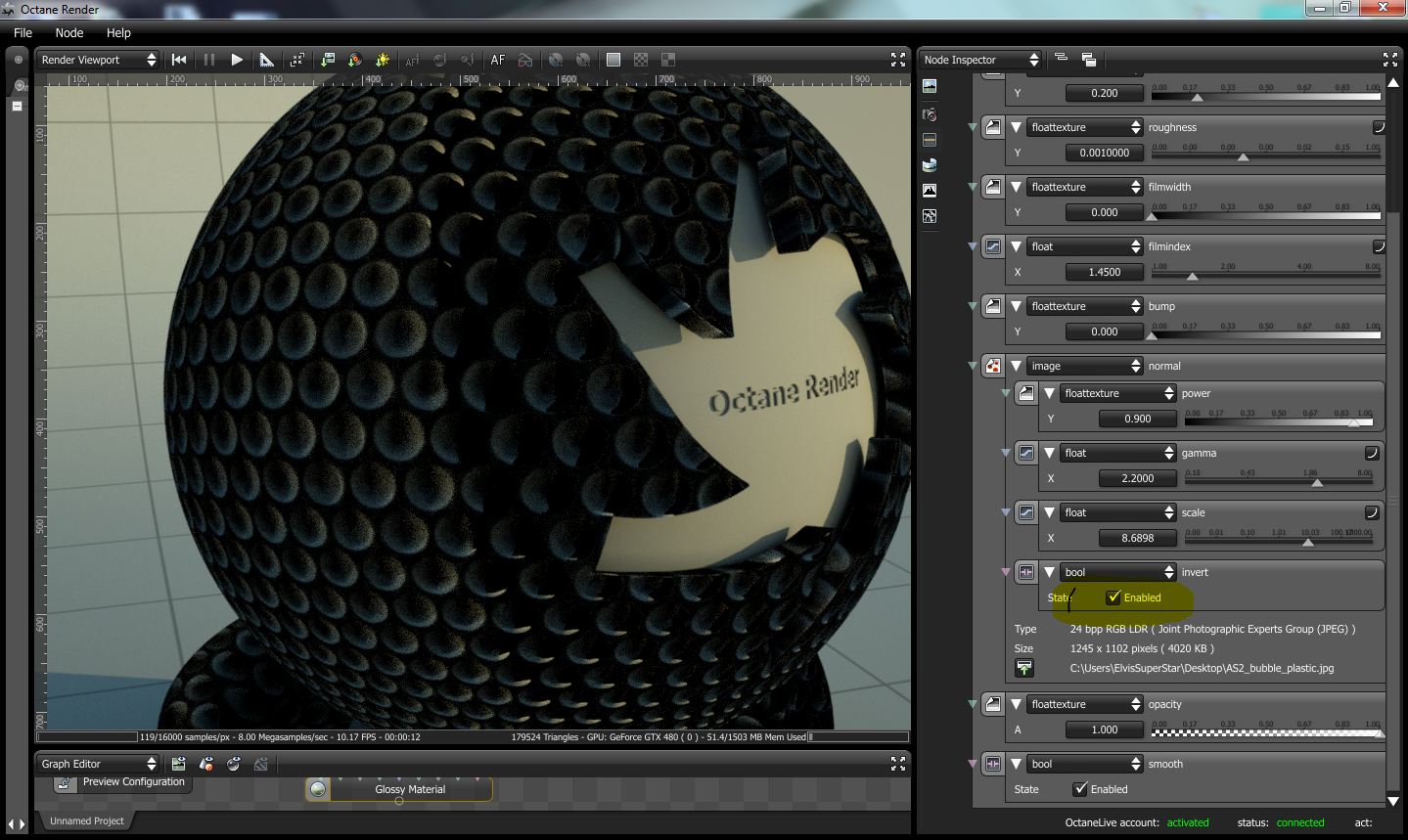The image size is (1408, 840).
Task: Maximize the Node Inspector panel
Action: 1390,60
